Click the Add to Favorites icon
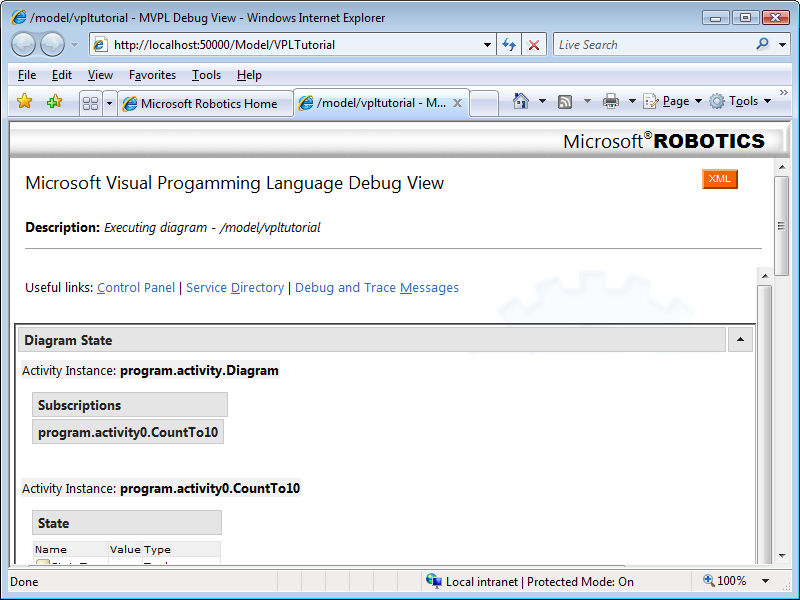 coord(54,102)
